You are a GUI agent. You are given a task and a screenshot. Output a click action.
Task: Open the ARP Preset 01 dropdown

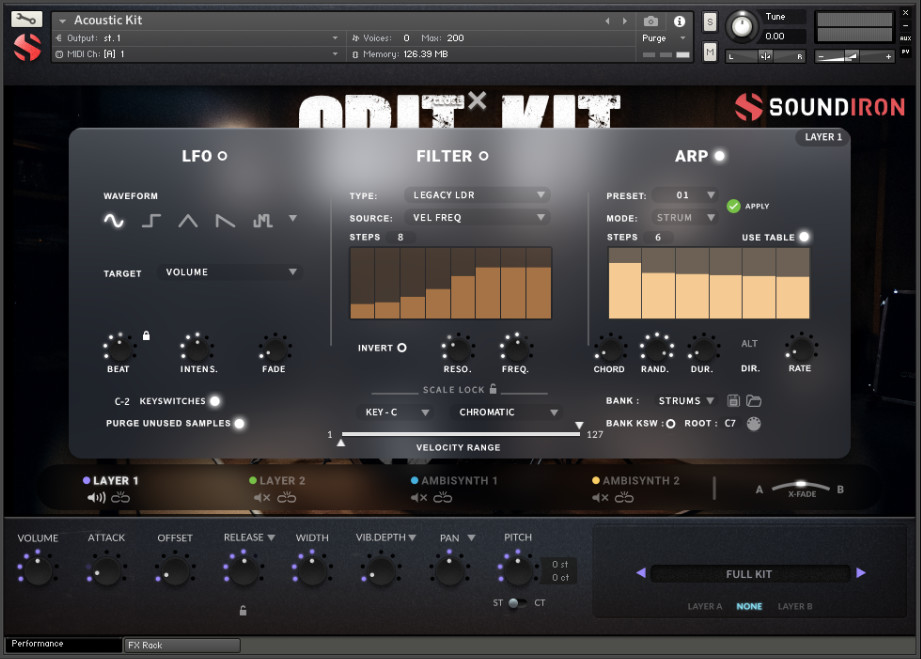[x=685, y=195]
